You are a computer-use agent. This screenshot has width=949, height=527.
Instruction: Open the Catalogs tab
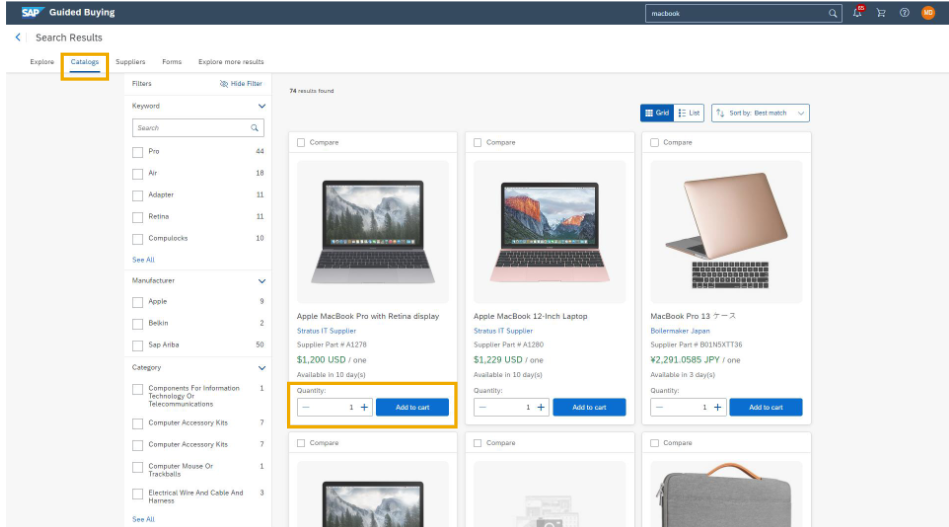pyautogui.click(x=84, y=62)
